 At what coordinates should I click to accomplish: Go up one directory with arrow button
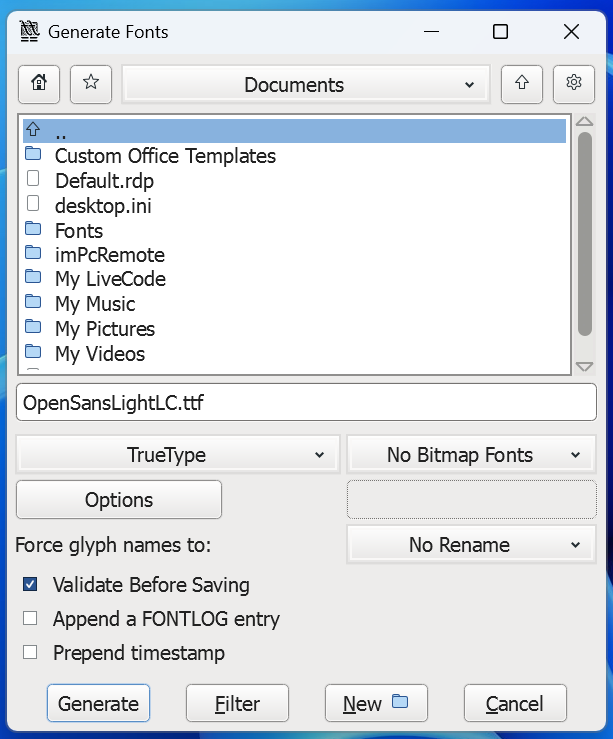tap(521, 85)
